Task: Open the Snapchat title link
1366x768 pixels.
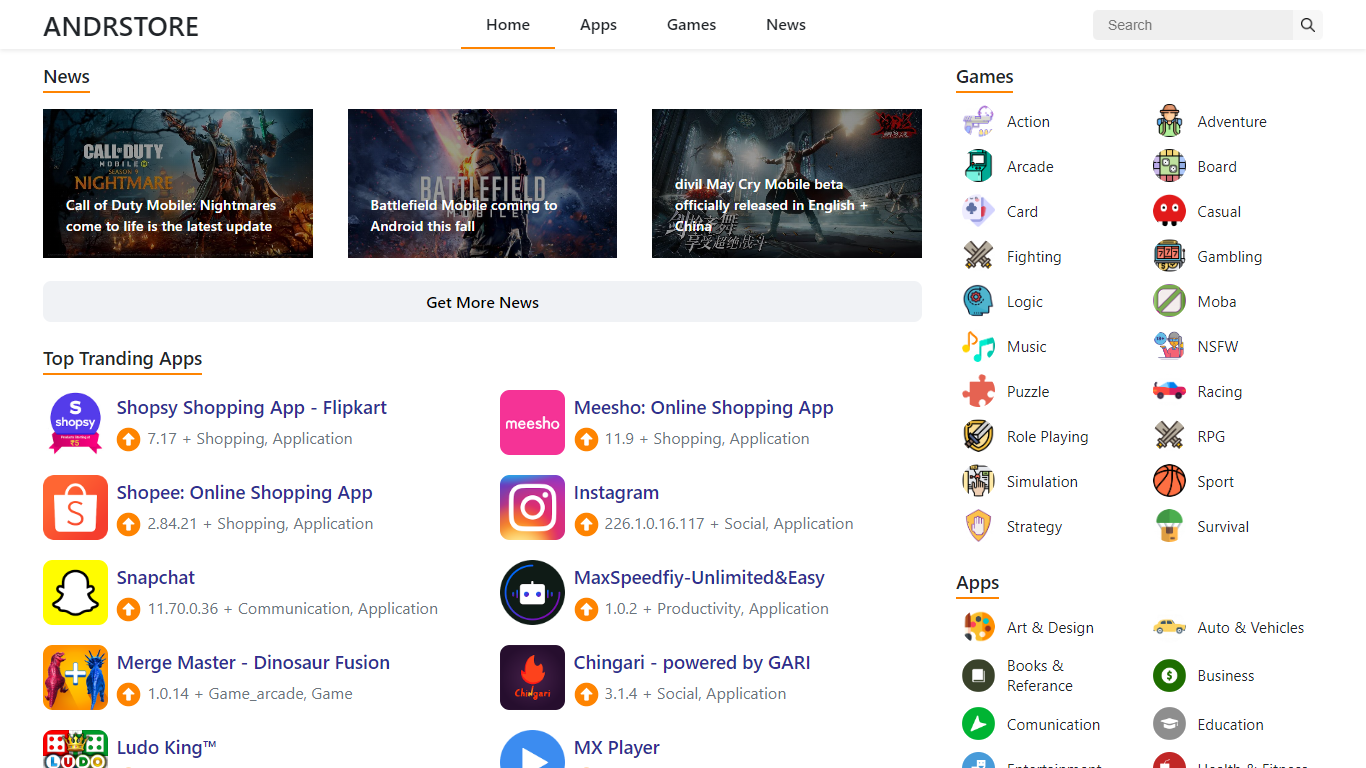Action: coord(156,577)
